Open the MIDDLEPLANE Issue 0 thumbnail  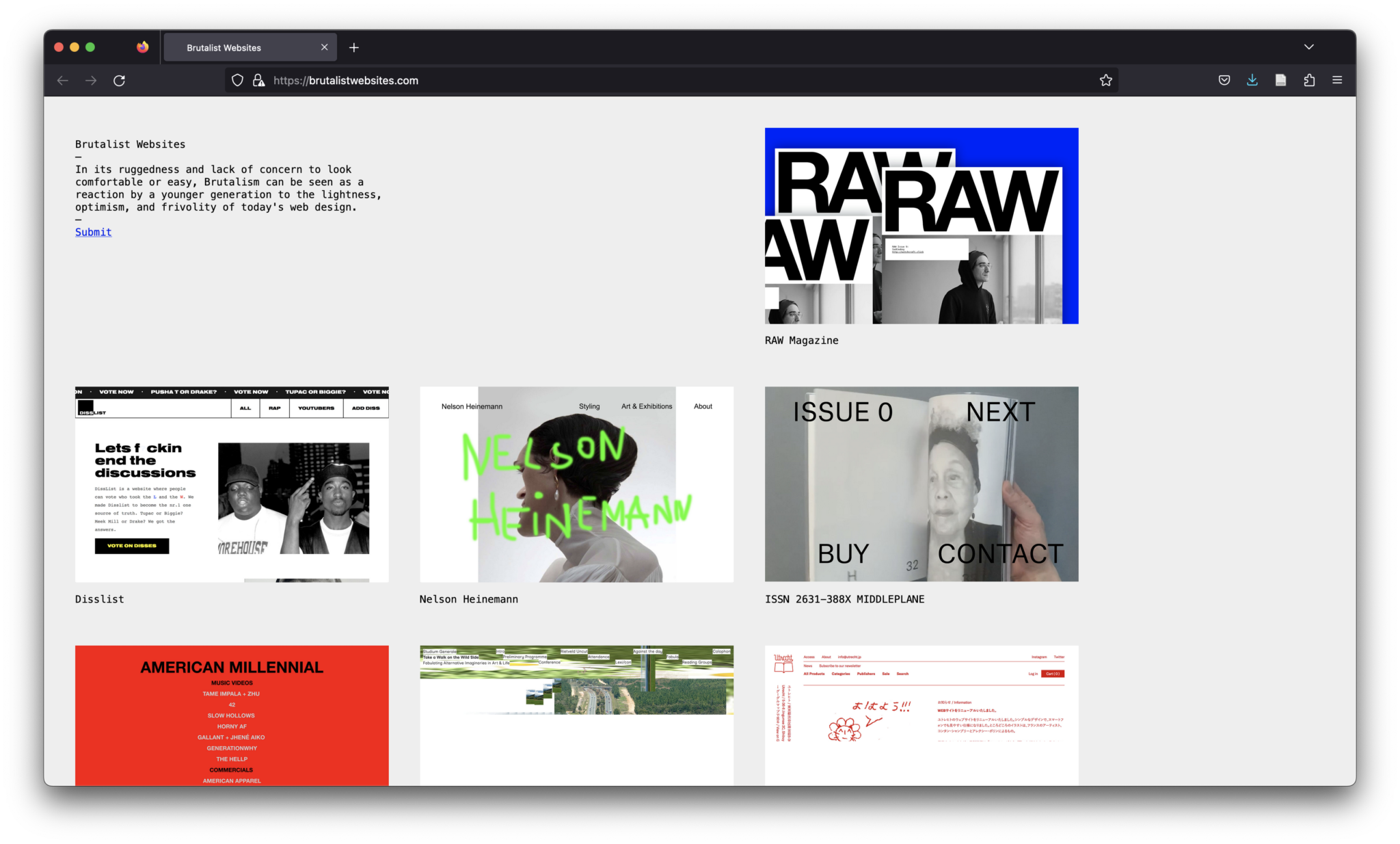(921, 484)
